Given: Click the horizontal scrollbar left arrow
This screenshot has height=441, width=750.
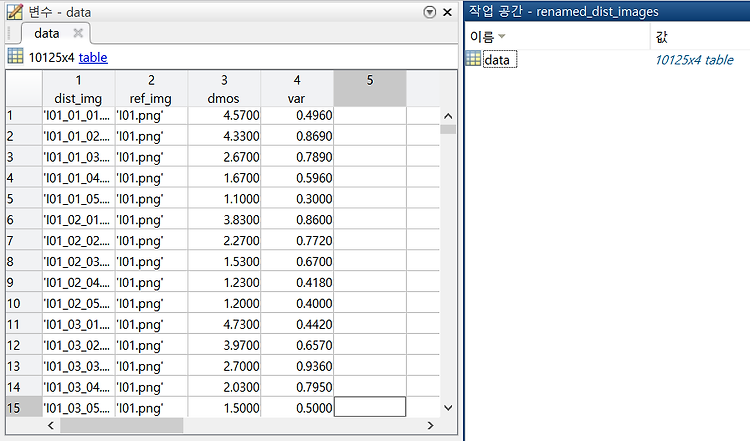Looking at the screenshot, I should coord(51,425).
